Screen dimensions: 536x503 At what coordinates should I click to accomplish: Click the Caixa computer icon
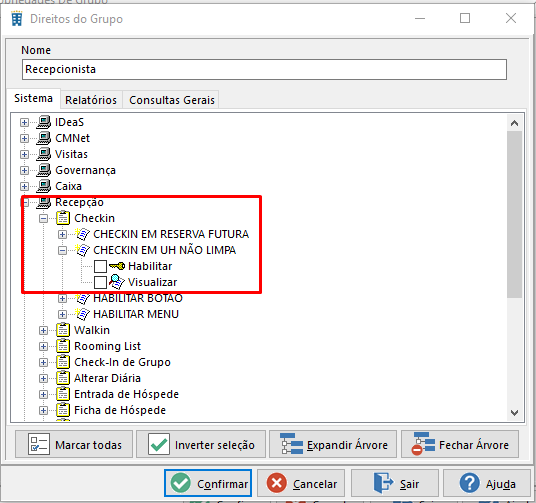click(x=44, y=186)
